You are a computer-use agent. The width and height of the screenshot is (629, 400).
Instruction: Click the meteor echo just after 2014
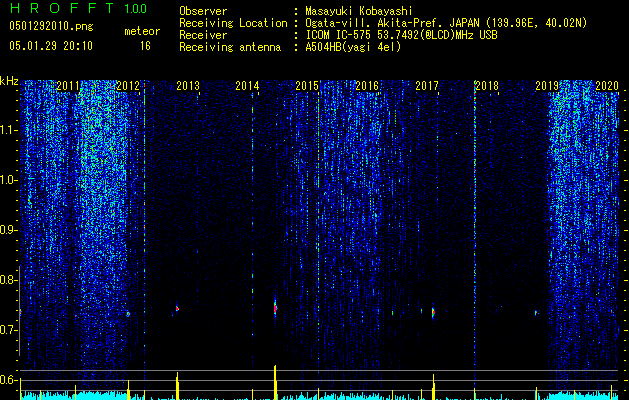tap(275, 308)
